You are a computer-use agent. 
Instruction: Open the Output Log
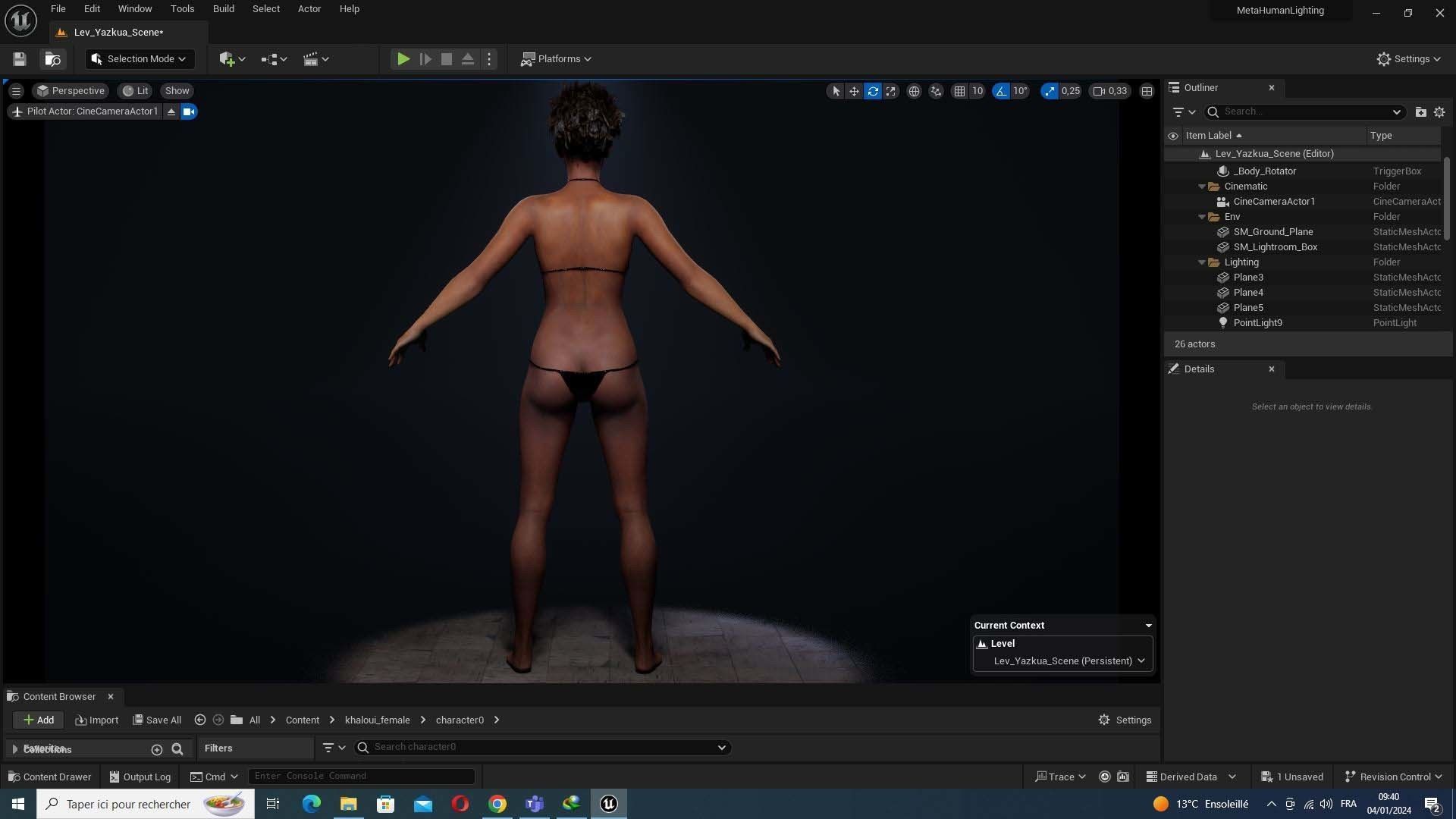[140, 777]
